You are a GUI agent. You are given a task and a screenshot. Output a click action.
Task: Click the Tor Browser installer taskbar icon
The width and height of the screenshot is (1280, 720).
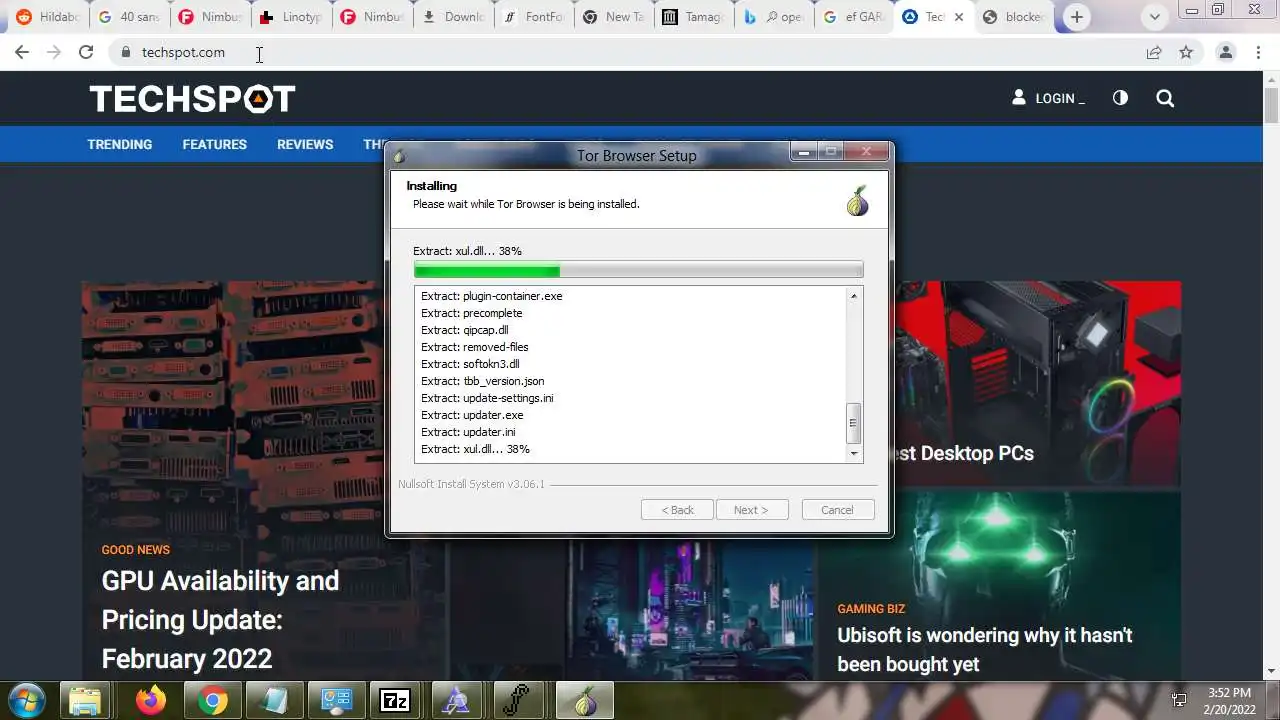coord(584,701)
